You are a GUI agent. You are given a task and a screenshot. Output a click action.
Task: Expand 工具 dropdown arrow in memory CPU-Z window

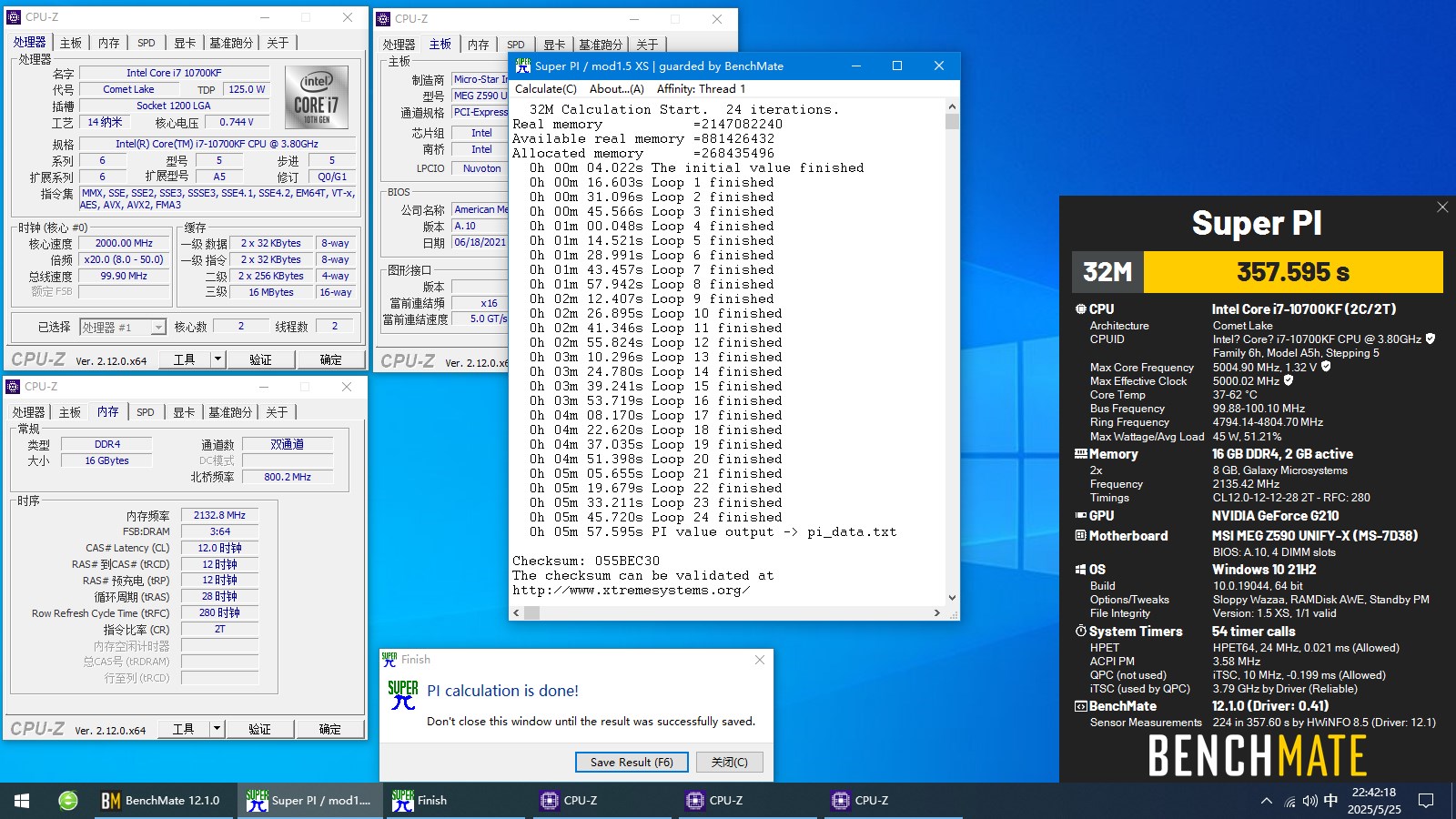217,729
